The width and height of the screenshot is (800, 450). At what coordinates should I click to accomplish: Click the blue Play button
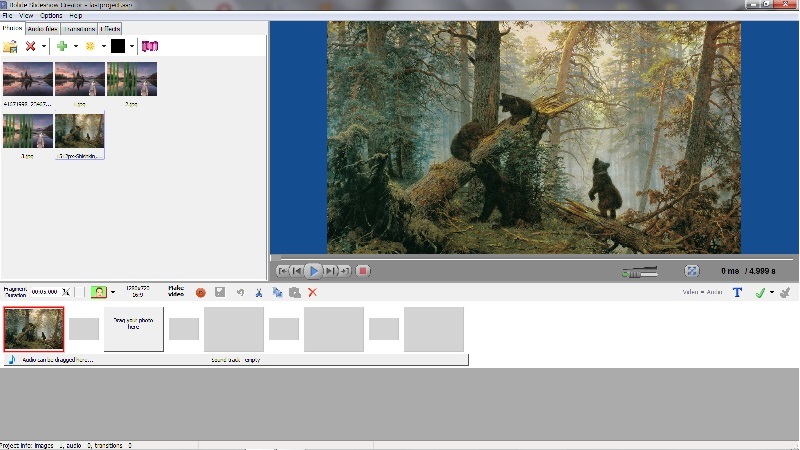pyautogui.click(x=313, y=271)
